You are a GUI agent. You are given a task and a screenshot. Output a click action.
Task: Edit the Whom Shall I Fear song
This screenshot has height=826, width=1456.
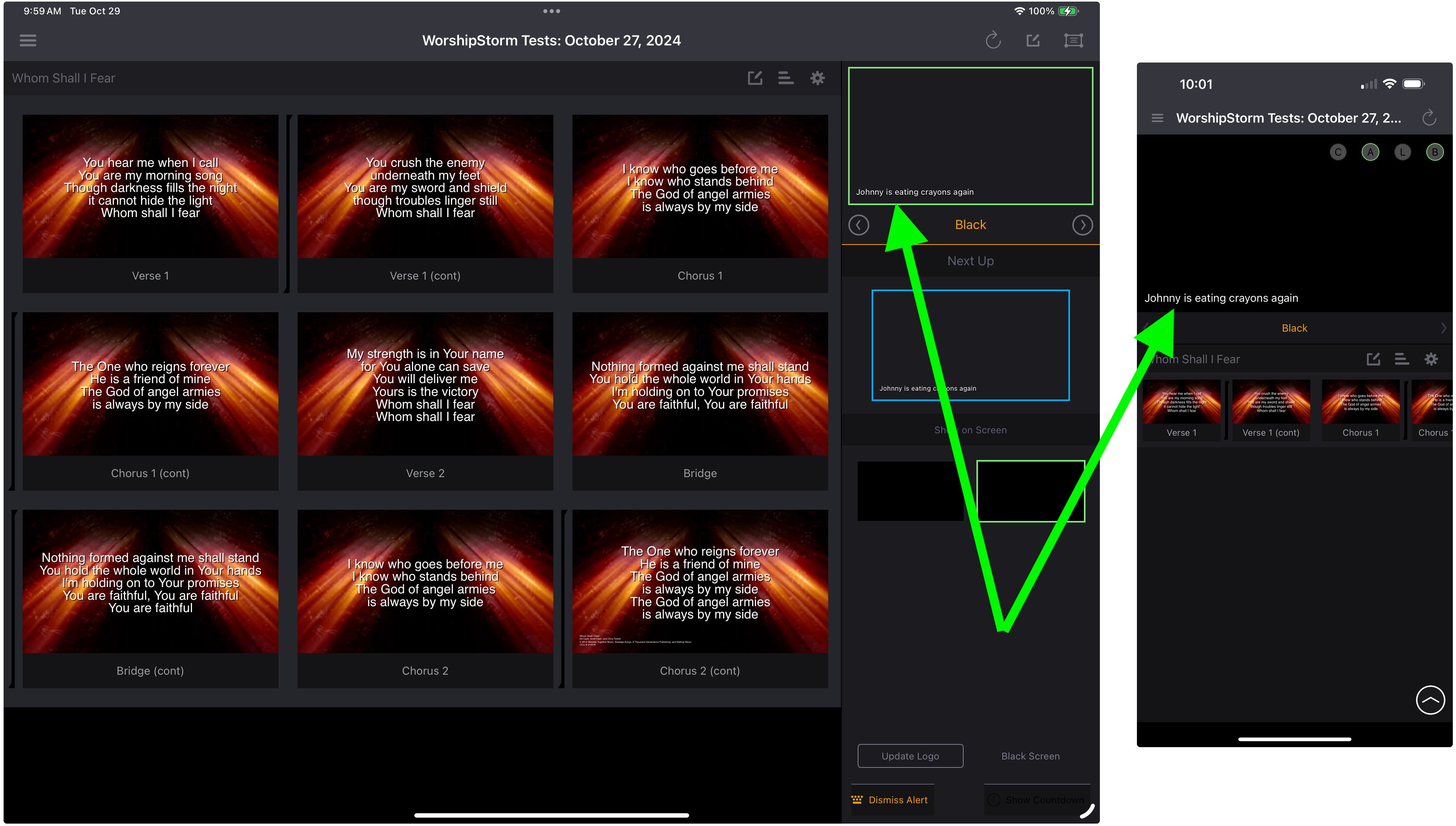coord(754,78)
